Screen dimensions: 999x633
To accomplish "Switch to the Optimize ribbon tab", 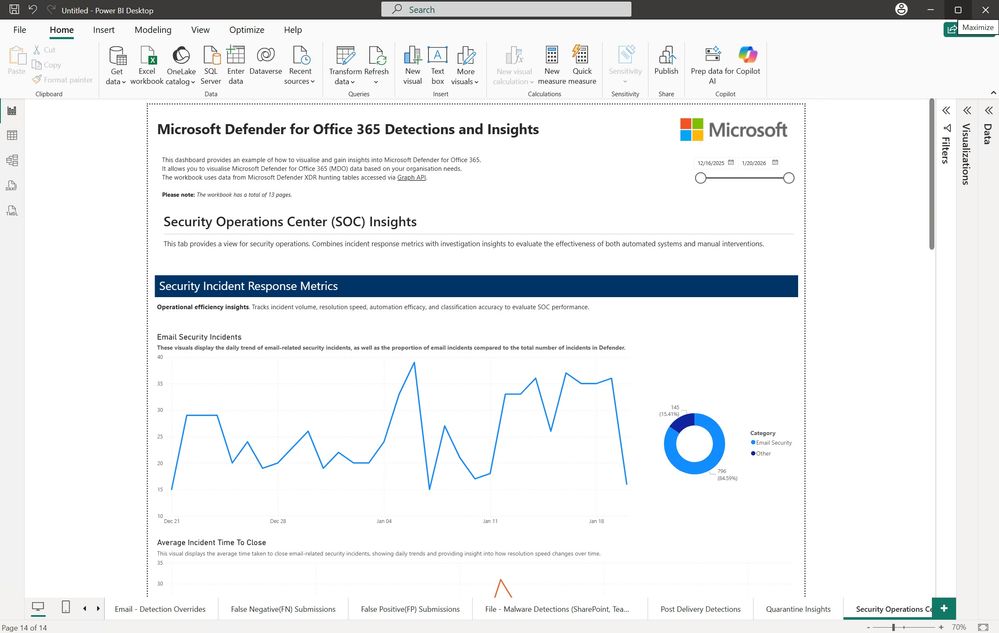I will (x=247, y=30).
